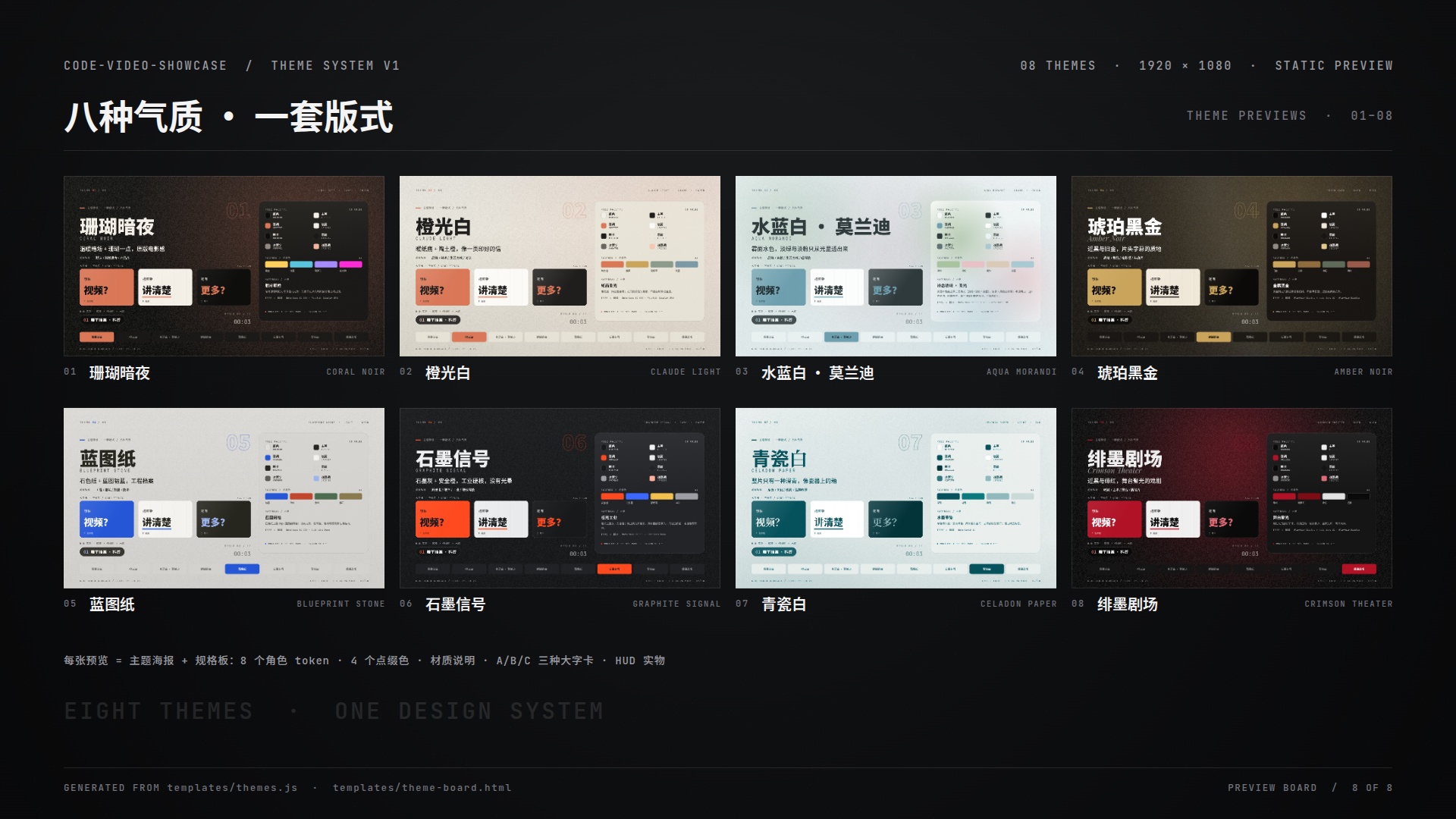The width and height of the screenshot is (1456, 819).
Task: Open the 青瓷白 Celadon Paper theme thumbnail
Action: click(896, 498)
